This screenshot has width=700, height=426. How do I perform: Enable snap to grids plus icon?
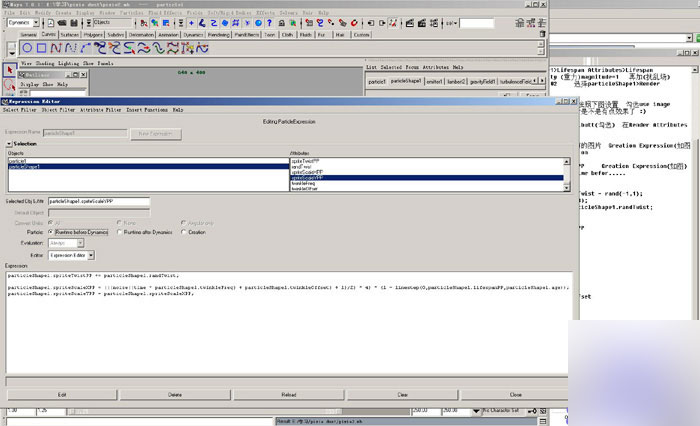point(192,23)
